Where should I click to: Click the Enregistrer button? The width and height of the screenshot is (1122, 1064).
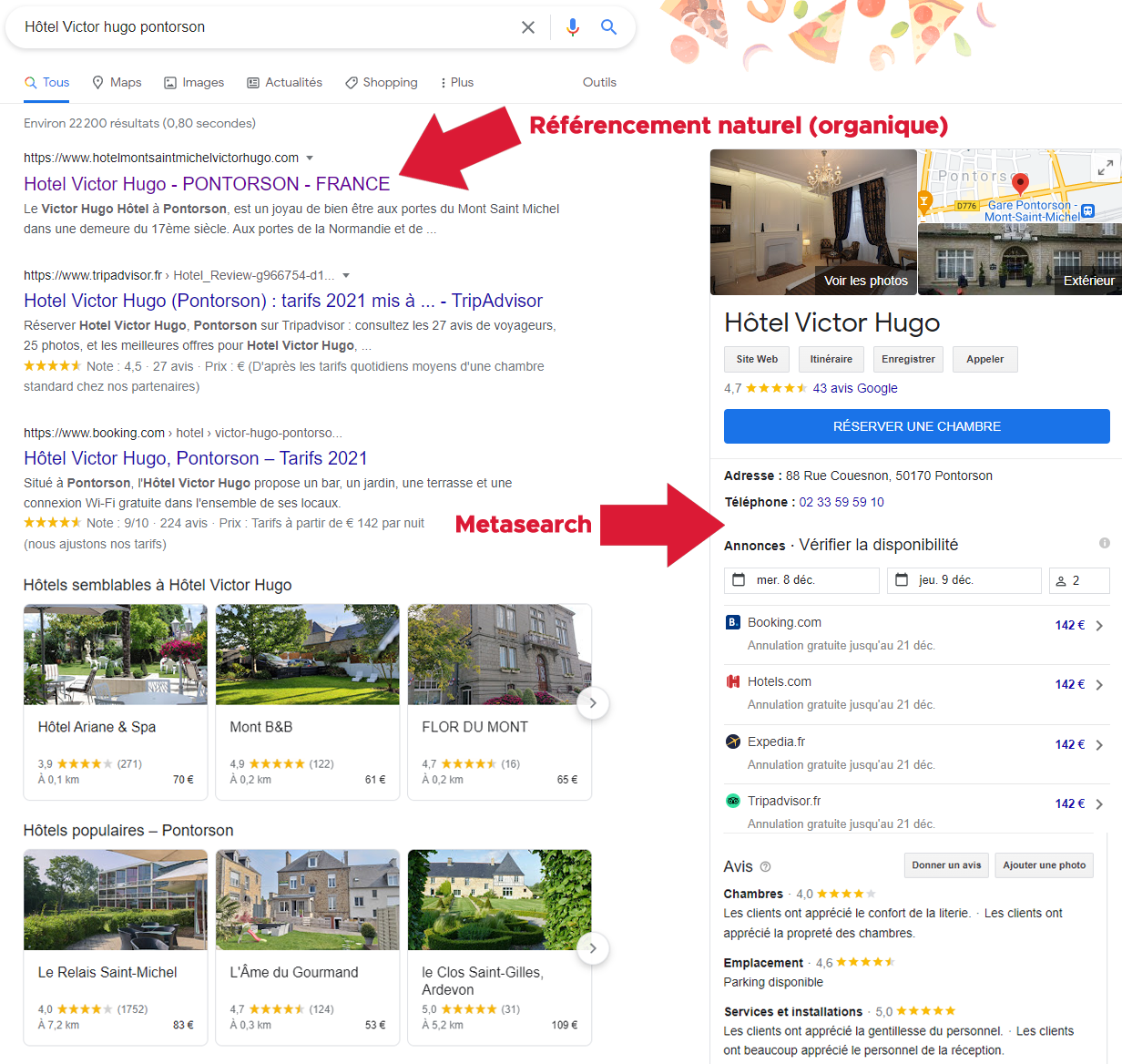click(908, 359)
